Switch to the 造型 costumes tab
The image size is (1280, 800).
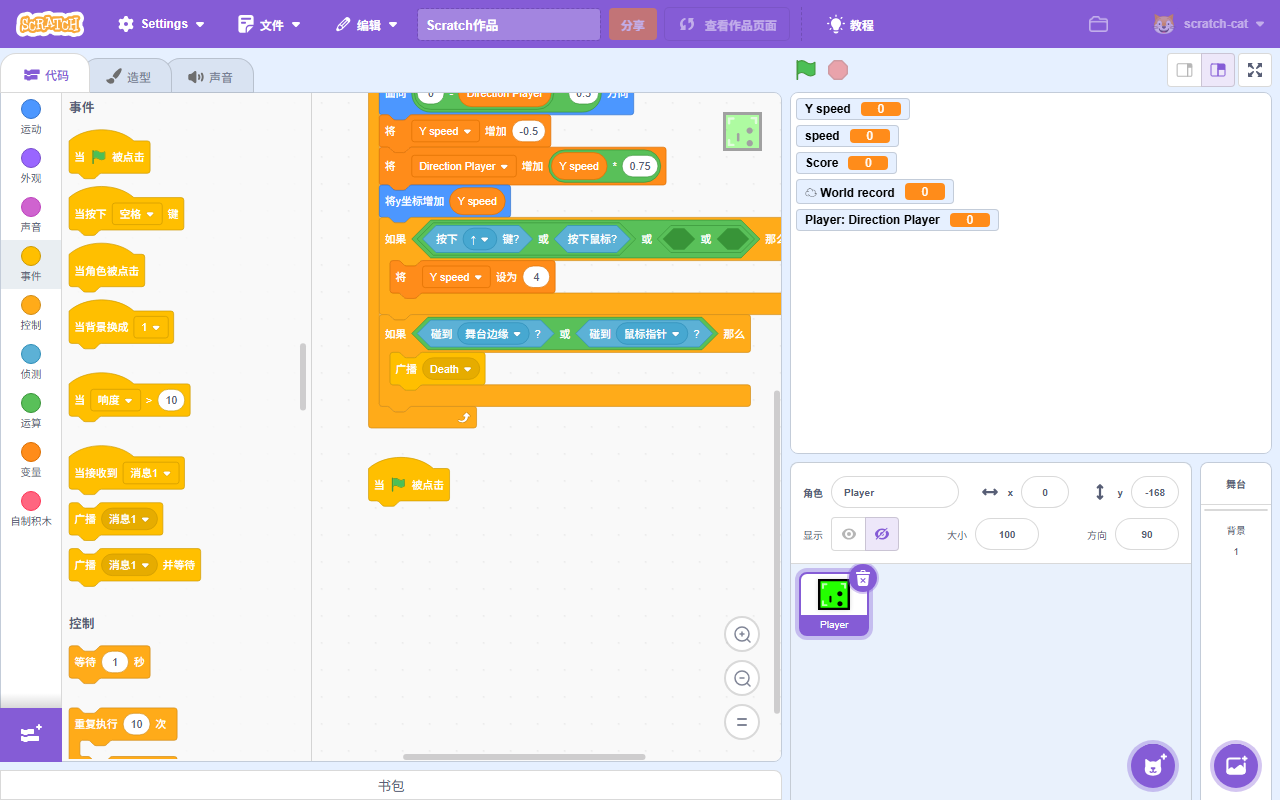[x=129, y=77]
